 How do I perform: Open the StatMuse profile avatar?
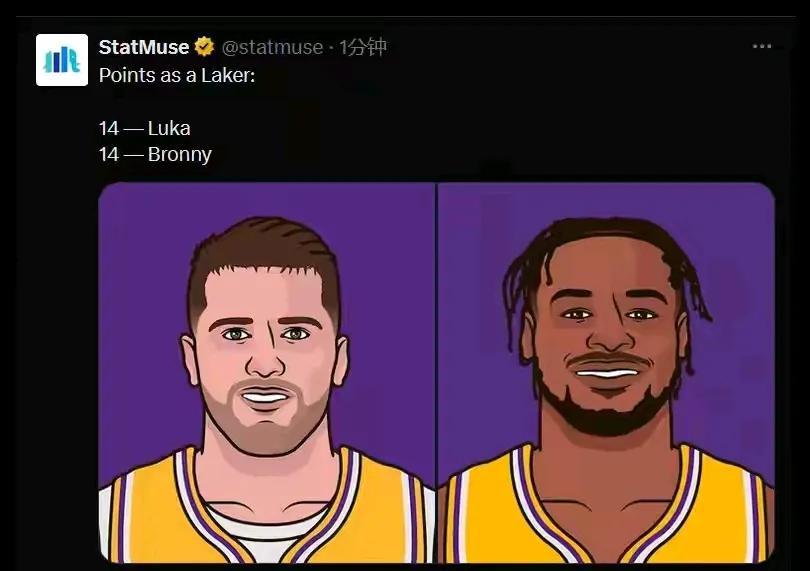tap(62, 60)
